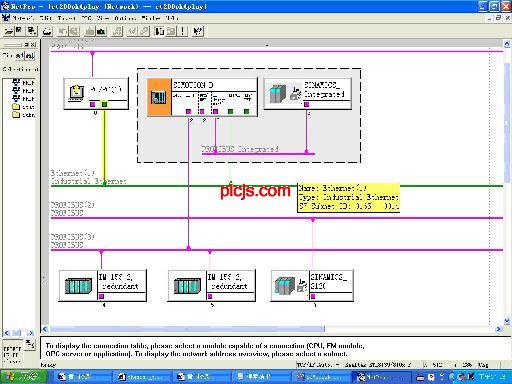Click the exclamation mark toolbar icon

pyautogui.click(x=183, y=31)
